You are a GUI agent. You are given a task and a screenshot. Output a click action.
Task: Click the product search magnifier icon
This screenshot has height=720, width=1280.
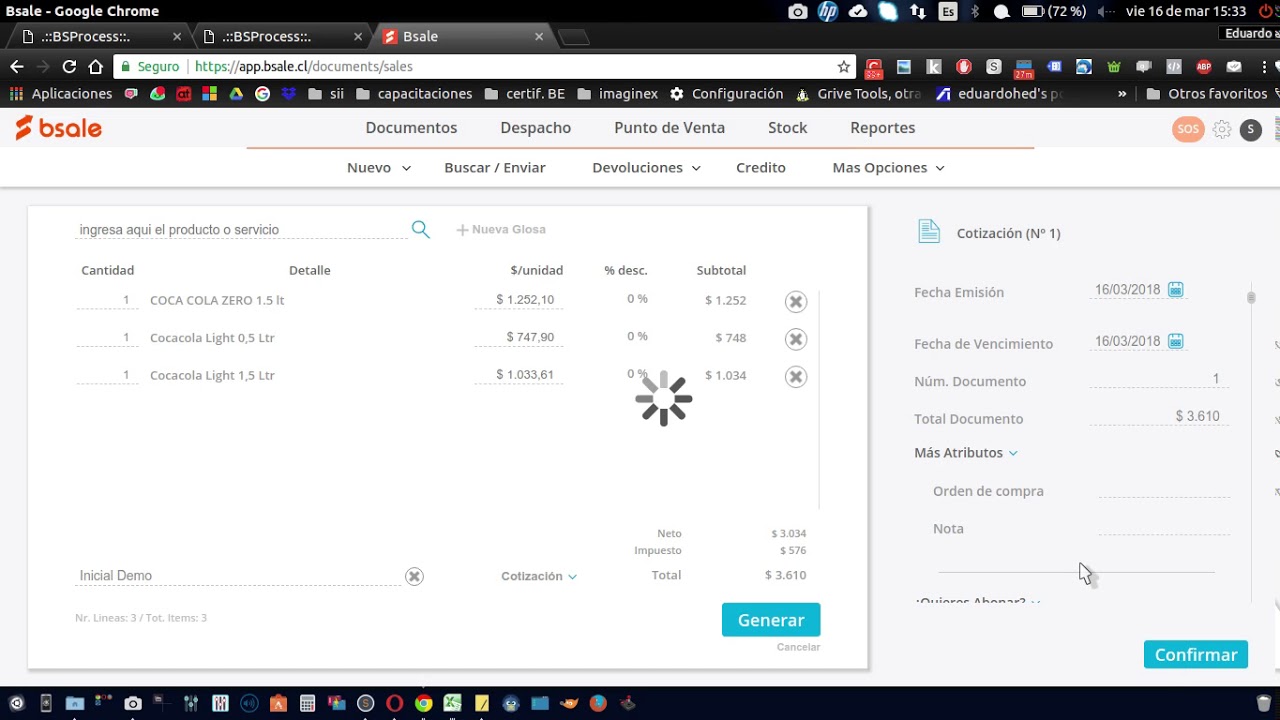tap(420, 230)
